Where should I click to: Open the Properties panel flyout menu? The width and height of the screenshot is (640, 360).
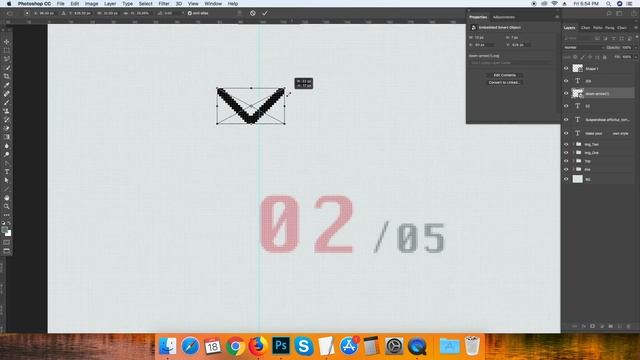557,17
